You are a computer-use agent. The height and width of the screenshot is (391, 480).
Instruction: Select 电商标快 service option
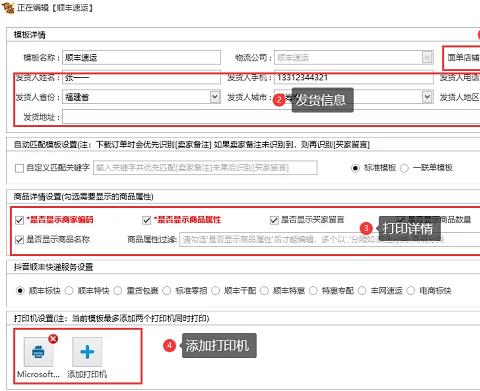point(411,291)
